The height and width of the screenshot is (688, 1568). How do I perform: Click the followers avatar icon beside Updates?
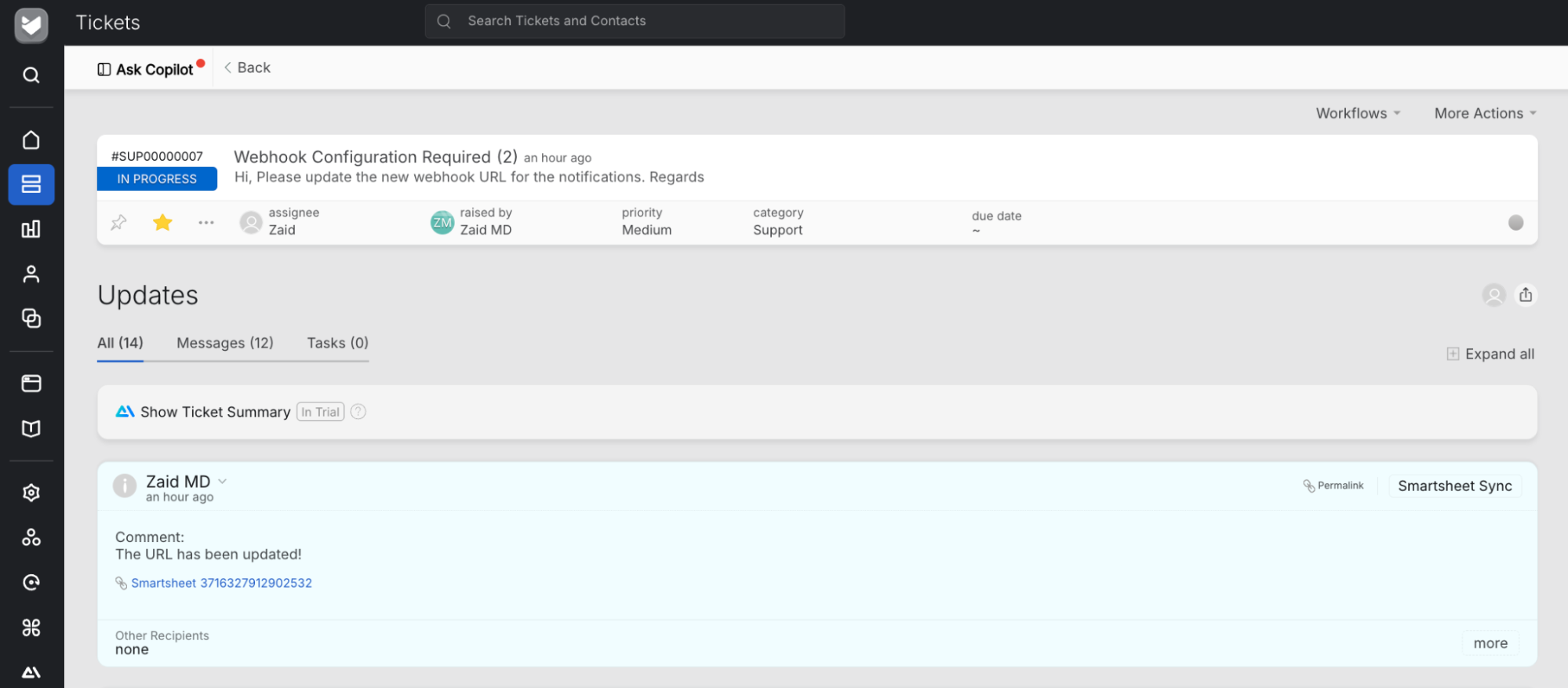tap(1493, 296)
